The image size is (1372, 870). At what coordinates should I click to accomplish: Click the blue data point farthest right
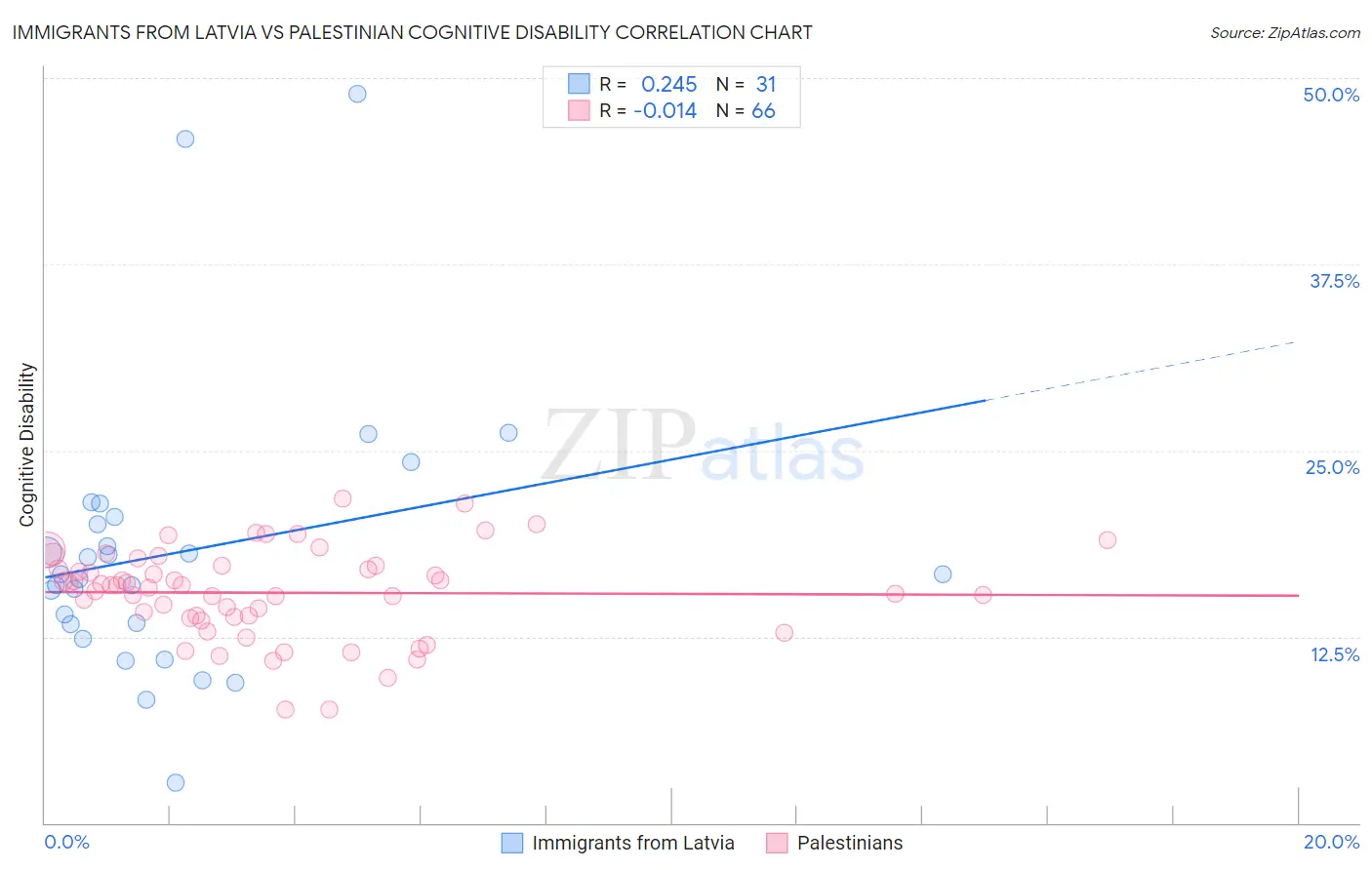tap(943, 573)
